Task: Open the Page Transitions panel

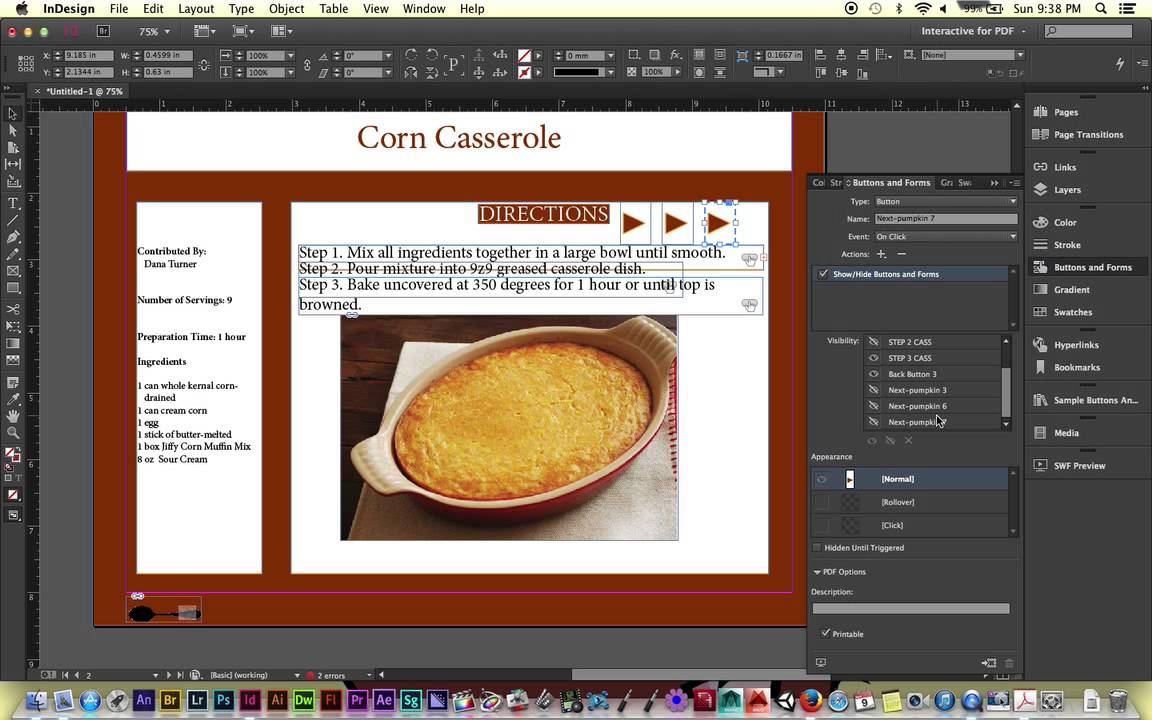Action: click(x=1087, y=134)
